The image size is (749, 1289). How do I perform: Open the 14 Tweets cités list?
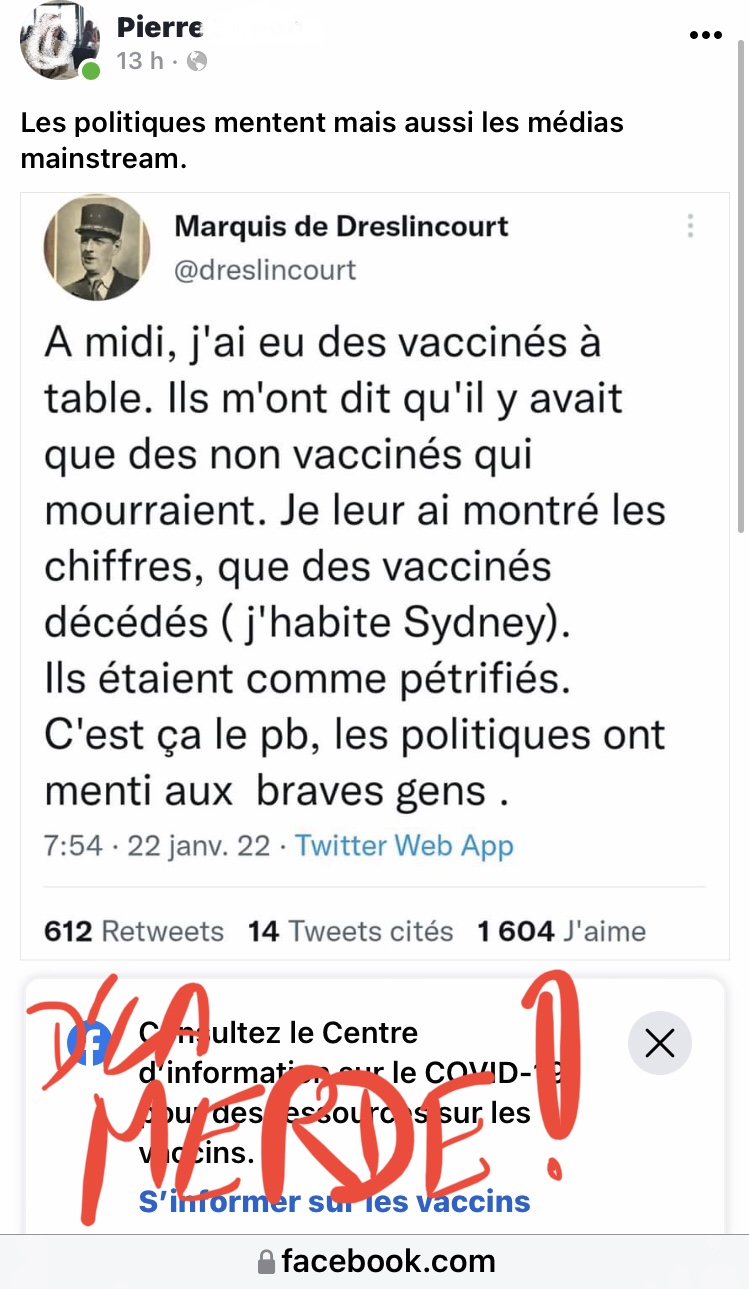click(350, 932)
